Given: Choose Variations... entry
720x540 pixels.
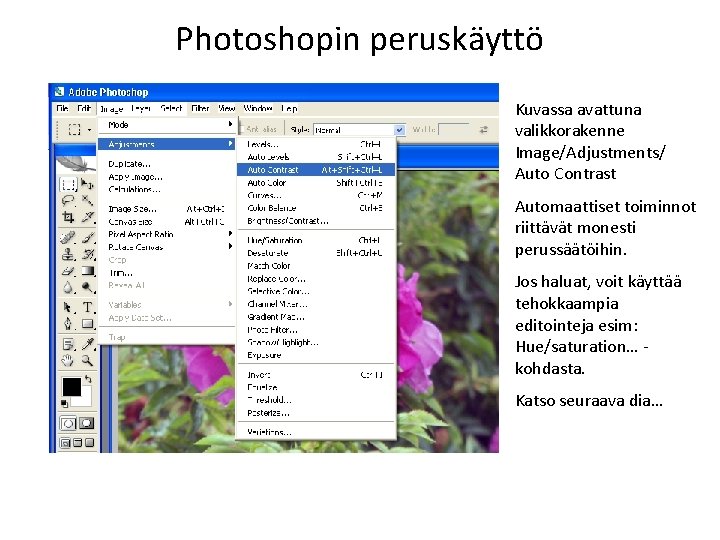Looking at the screenshot, I should click(316, 432).
